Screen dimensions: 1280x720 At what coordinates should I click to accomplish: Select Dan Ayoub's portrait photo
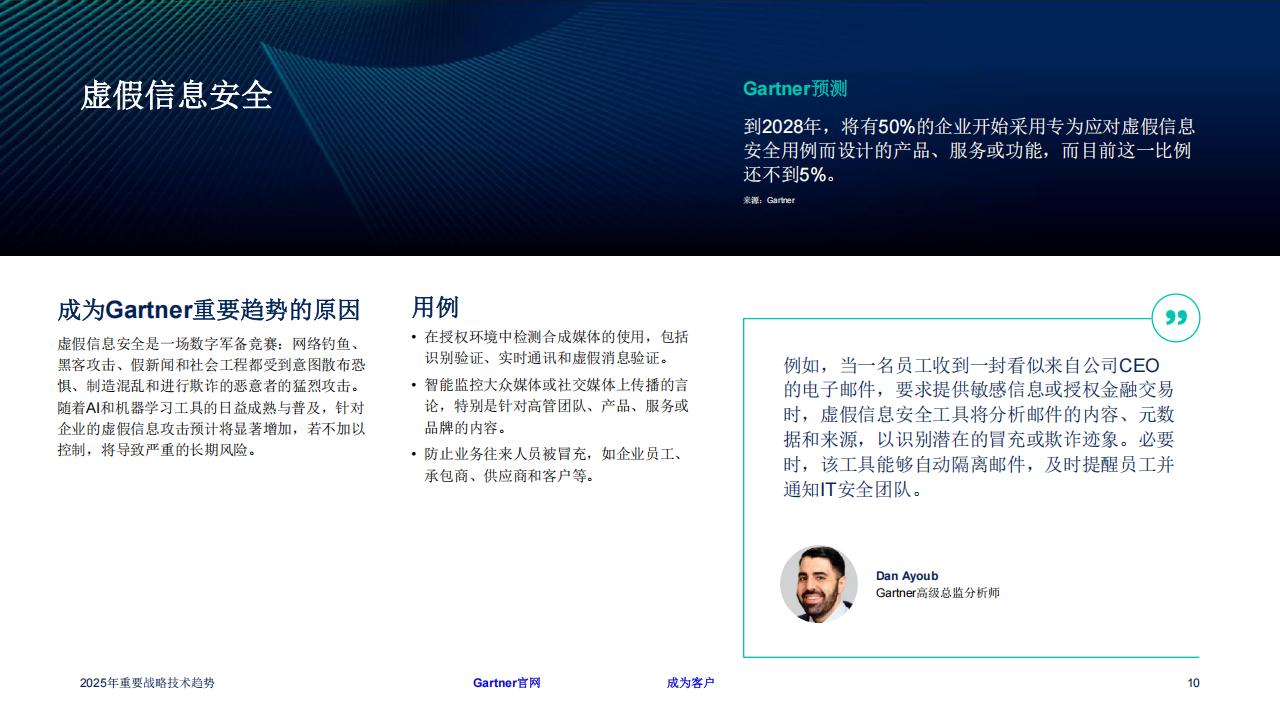tap(819, 584)
